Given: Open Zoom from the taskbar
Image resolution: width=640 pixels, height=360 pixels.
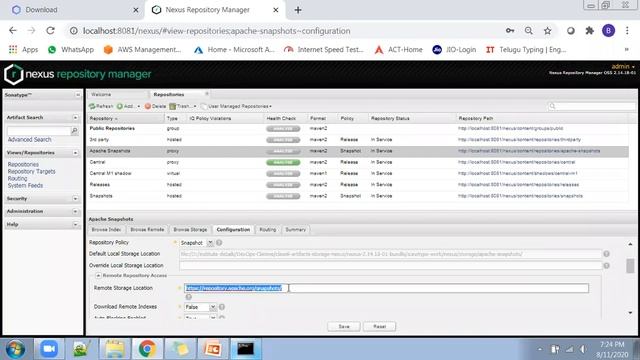Looking at the screenshot, I should click(x=49, y=349).
